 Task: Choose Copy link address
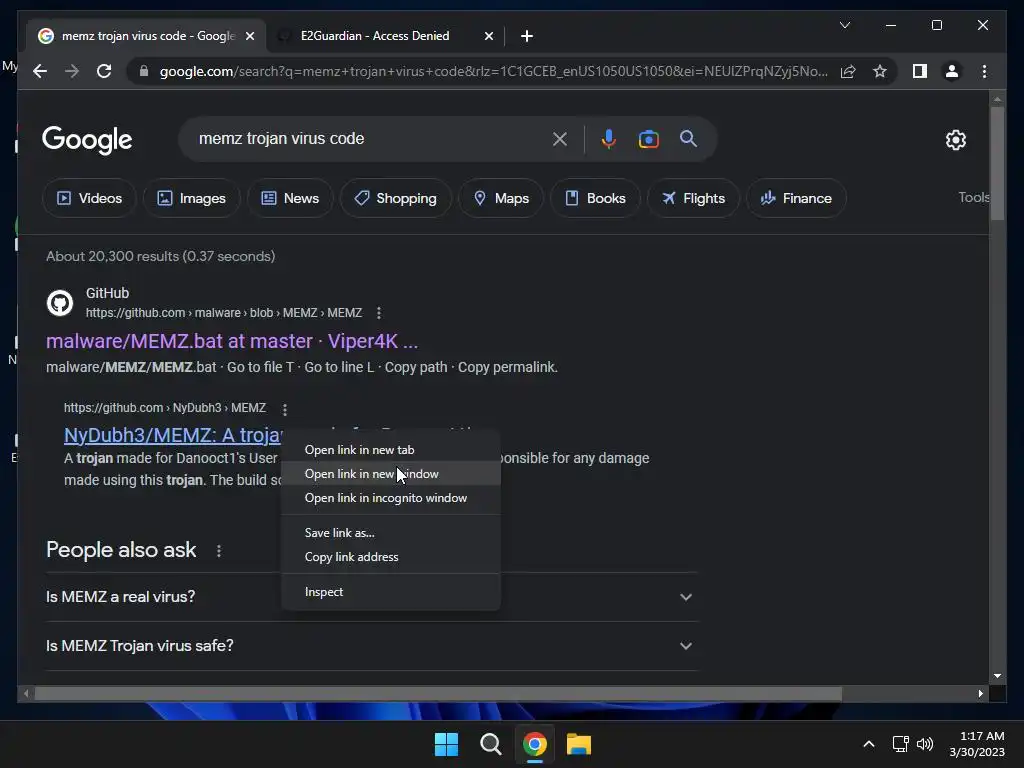391,557
